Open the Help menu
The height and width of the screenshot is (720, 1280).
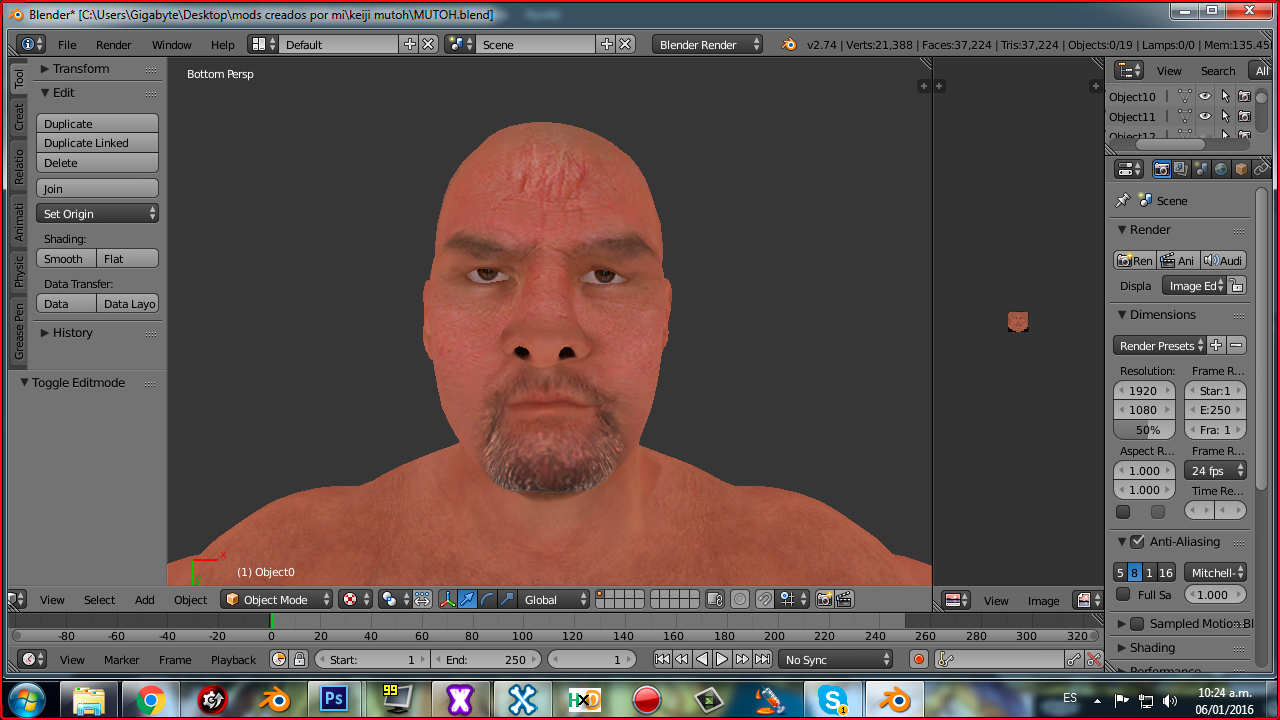pos(223,44)
